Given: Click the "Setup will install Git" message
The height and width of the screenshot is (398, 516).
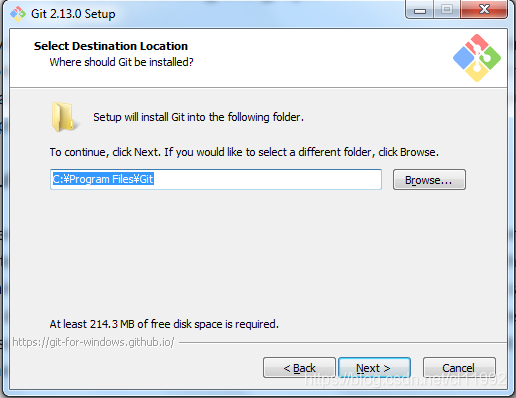Looking at the screenshot, I should [198, 117].
